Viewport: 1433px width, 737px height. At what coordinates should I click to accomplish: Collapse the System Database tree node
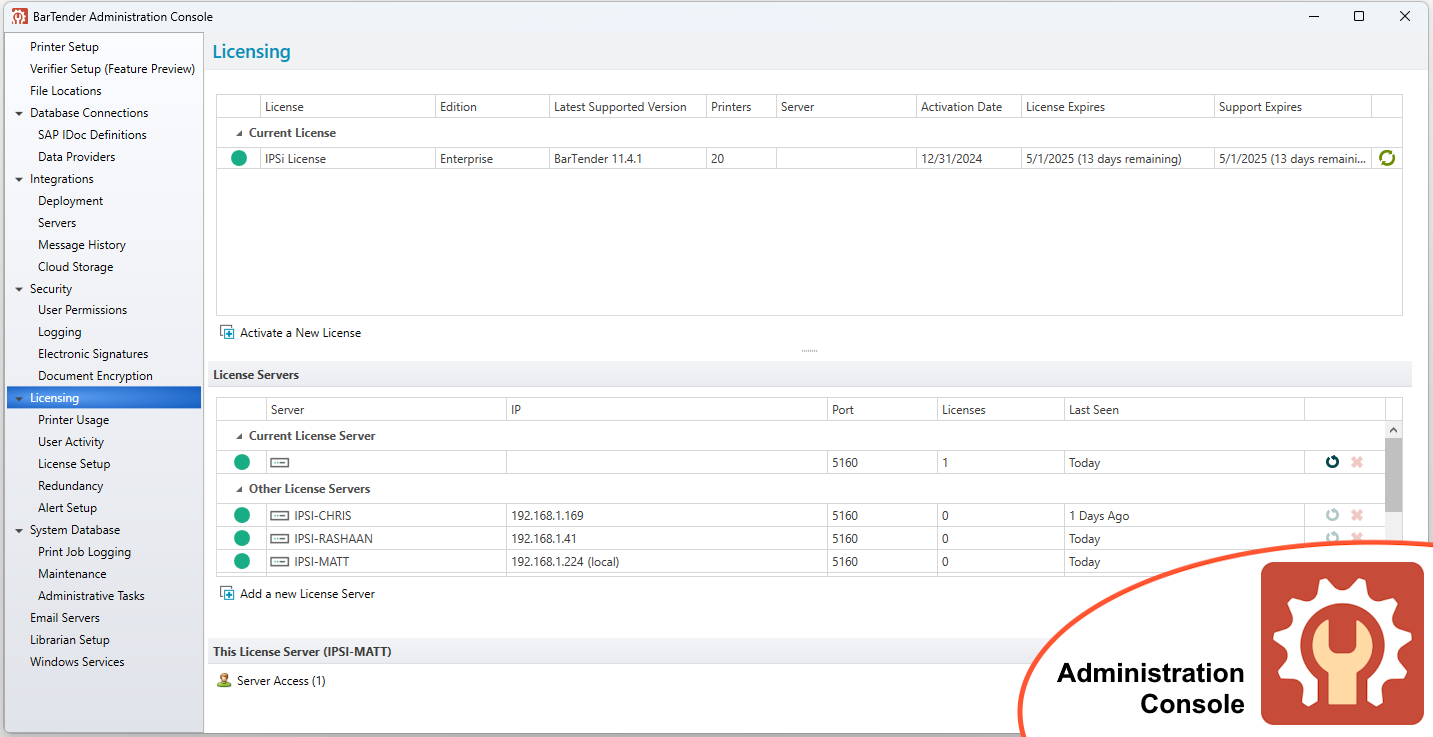tap(19, 530)
